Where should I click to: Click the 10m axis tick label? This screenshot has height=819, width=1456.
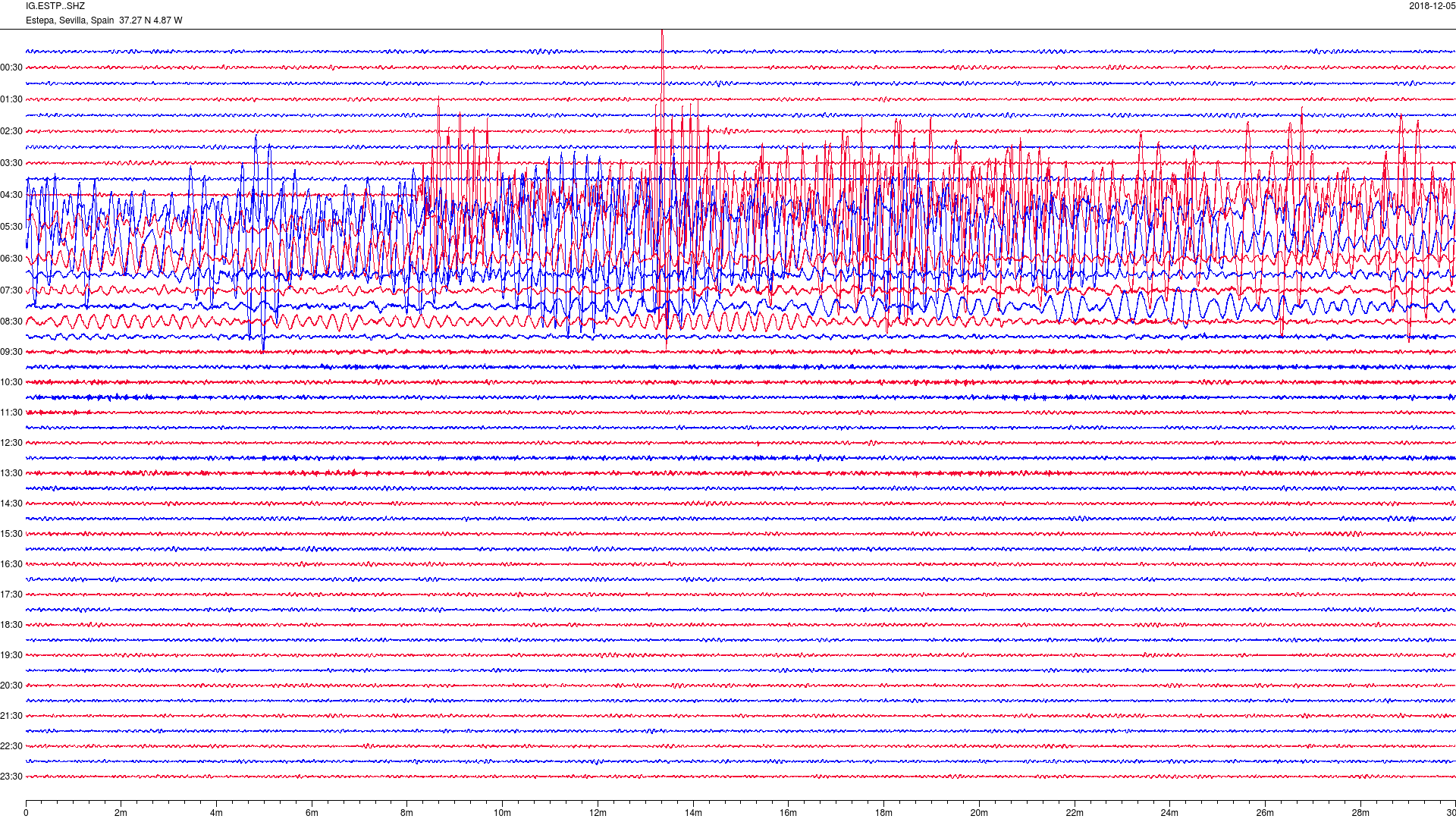pyautogui.click(x=502, y=813)
